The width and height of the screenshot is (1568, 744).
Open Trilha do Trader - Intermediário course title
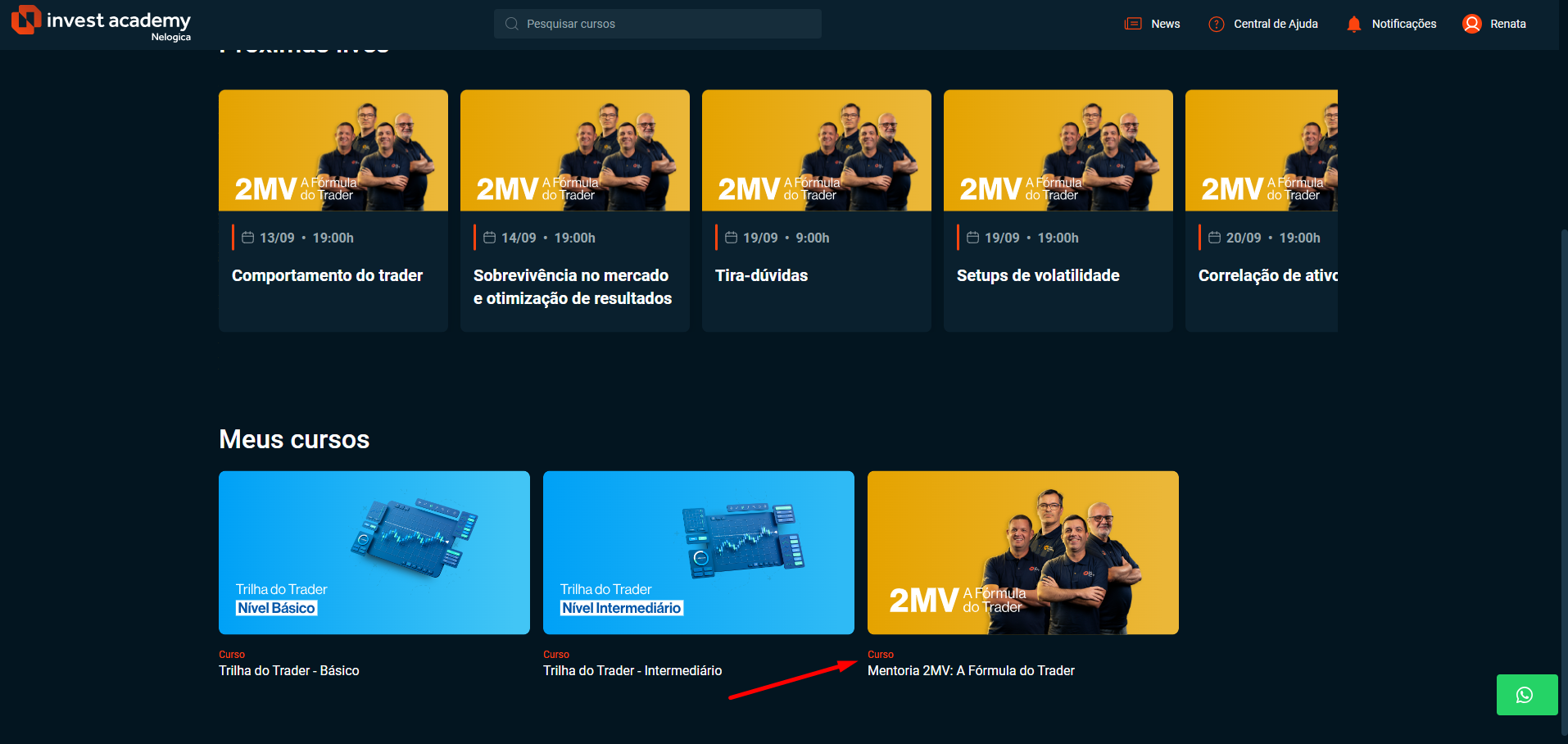pyautogui.click(x=632, y=670)
